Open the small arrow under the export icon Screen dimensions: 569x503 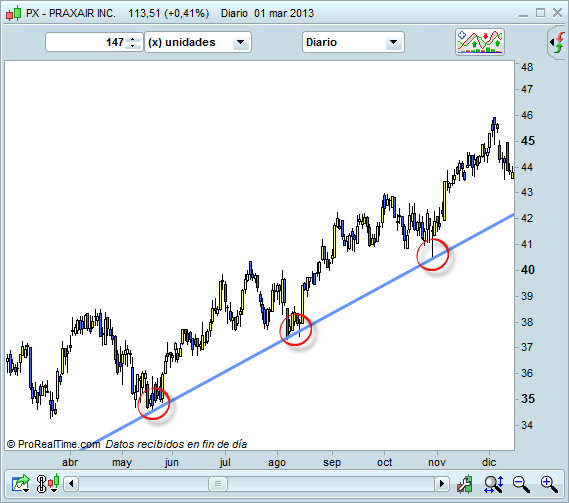[x=26, y=490]
